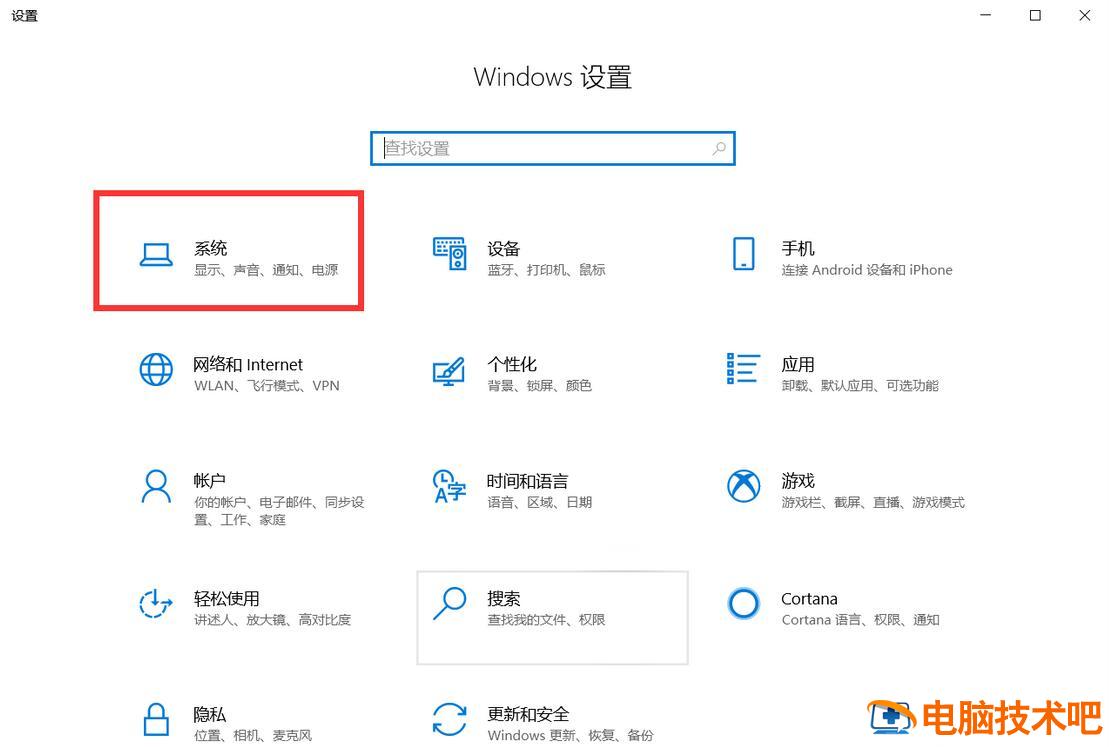Select the 更新和安全 refresh arrows icon
The image size is (1109, 747).
tap(449, 719)
